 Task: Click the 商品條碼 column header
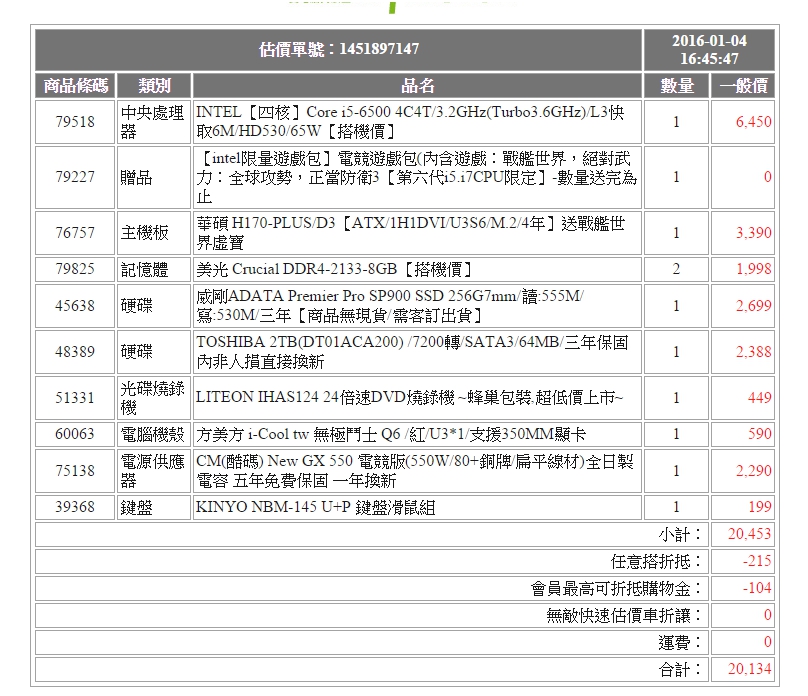coord(76,86)
